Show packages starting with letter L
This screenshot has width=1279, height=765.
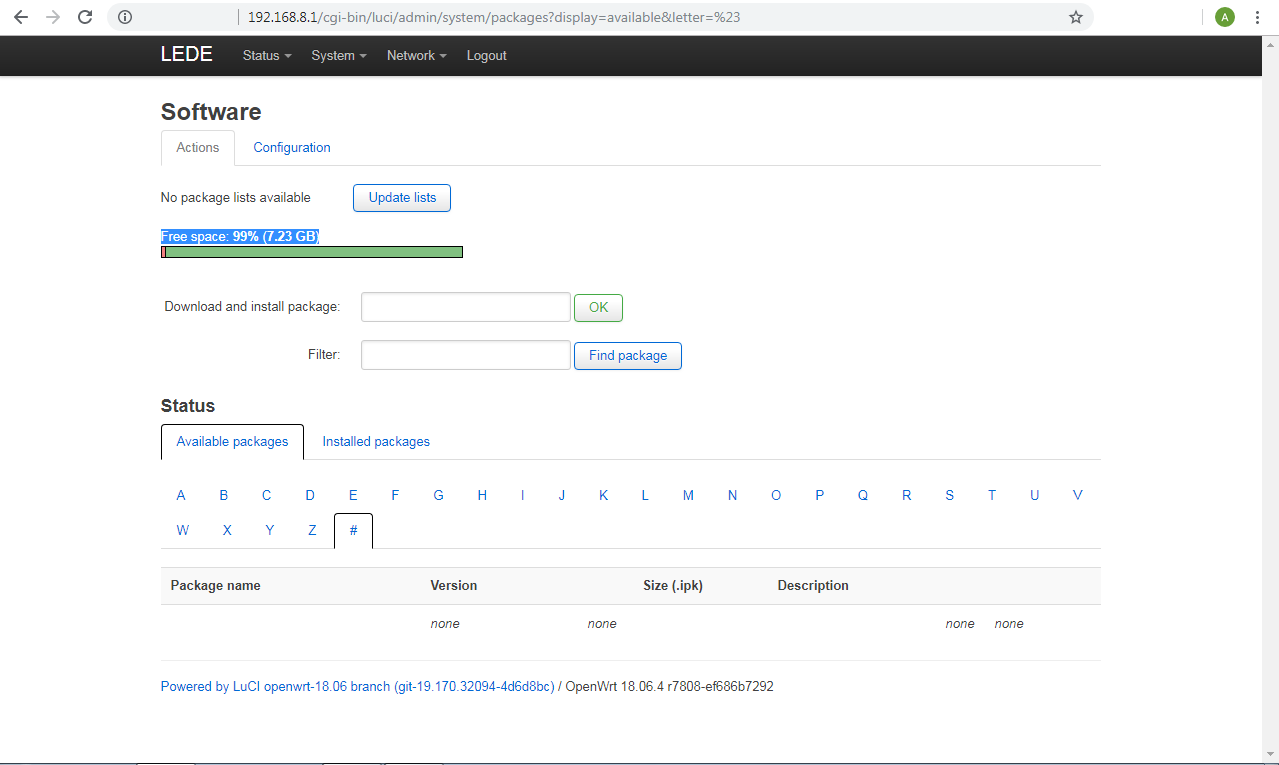[x=645, y=496]
